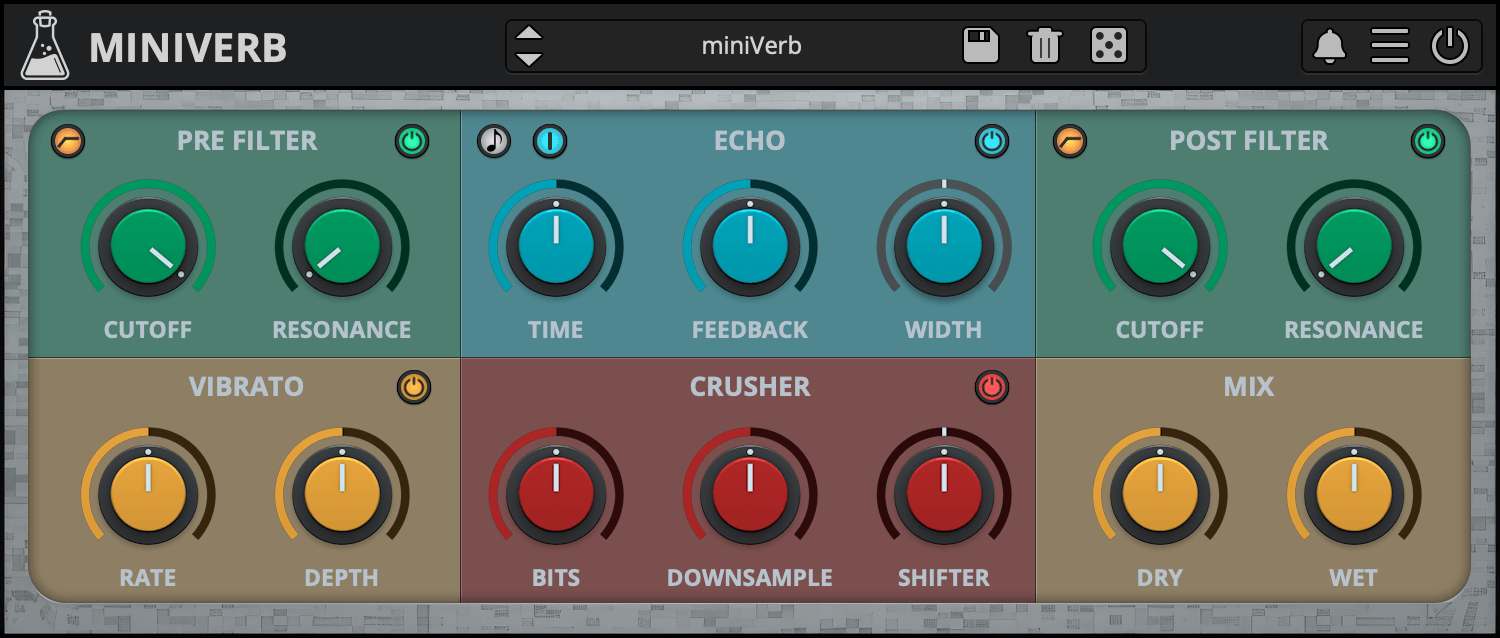Save the current preset with floppy icon
The height and width of the screenshot is (638, 1500).
(x=981, y=46)
